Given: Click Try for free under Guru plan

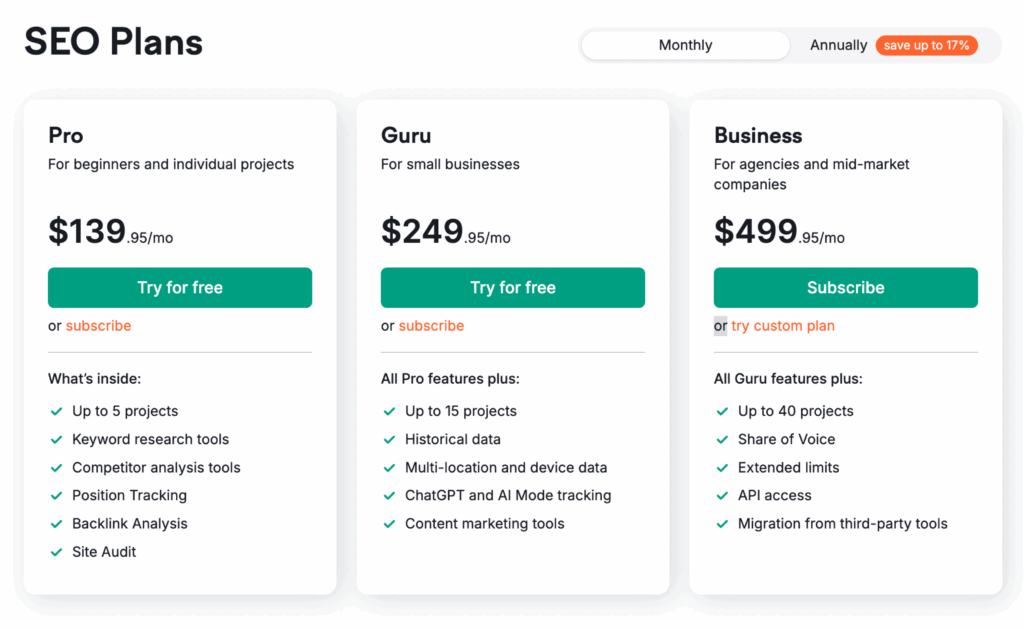Looking at the screenshot, I should tap(512, 287).
